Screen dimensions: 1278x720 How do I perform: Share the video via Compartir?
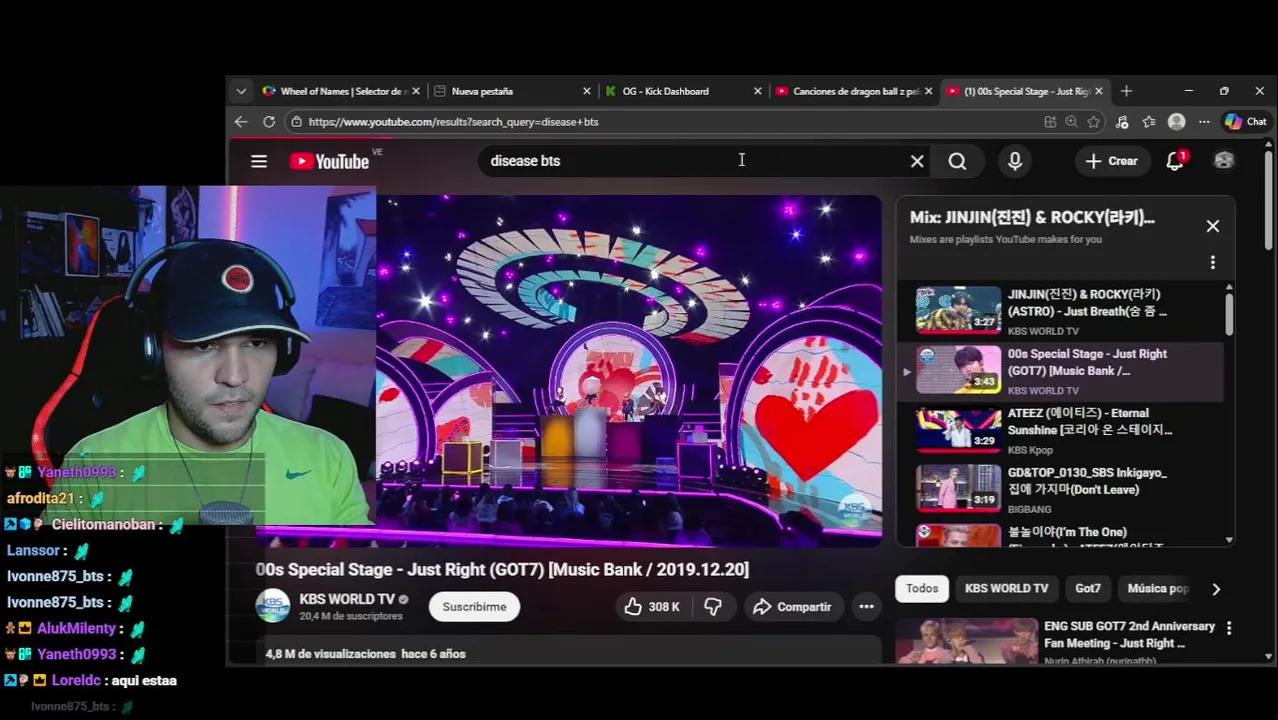pyautogui.click(x=792, y=607)
